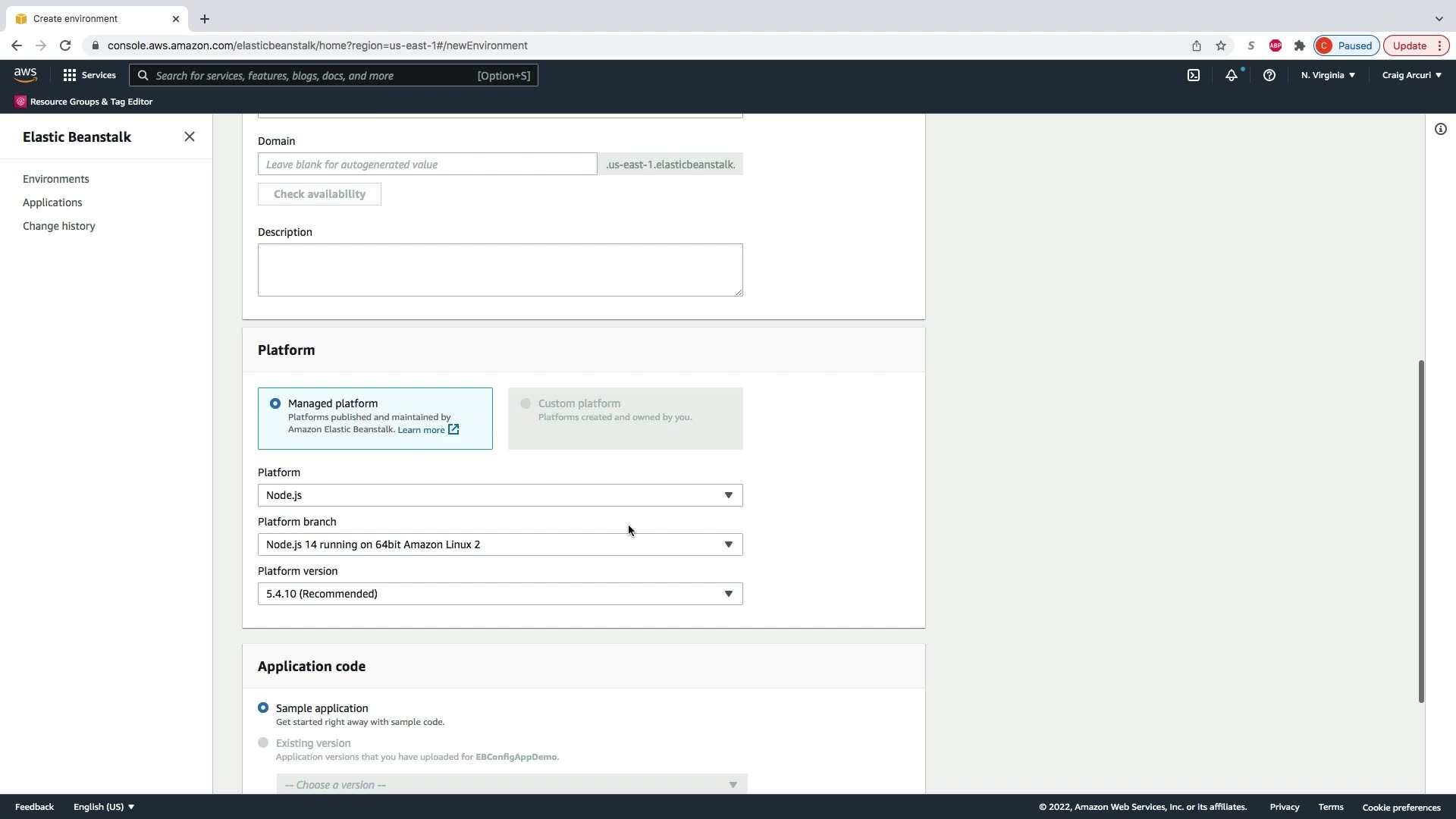Click the help question mark icon
This screenshot has width=1456, height=819.
pyautogui.click(x=1269, y=75)
